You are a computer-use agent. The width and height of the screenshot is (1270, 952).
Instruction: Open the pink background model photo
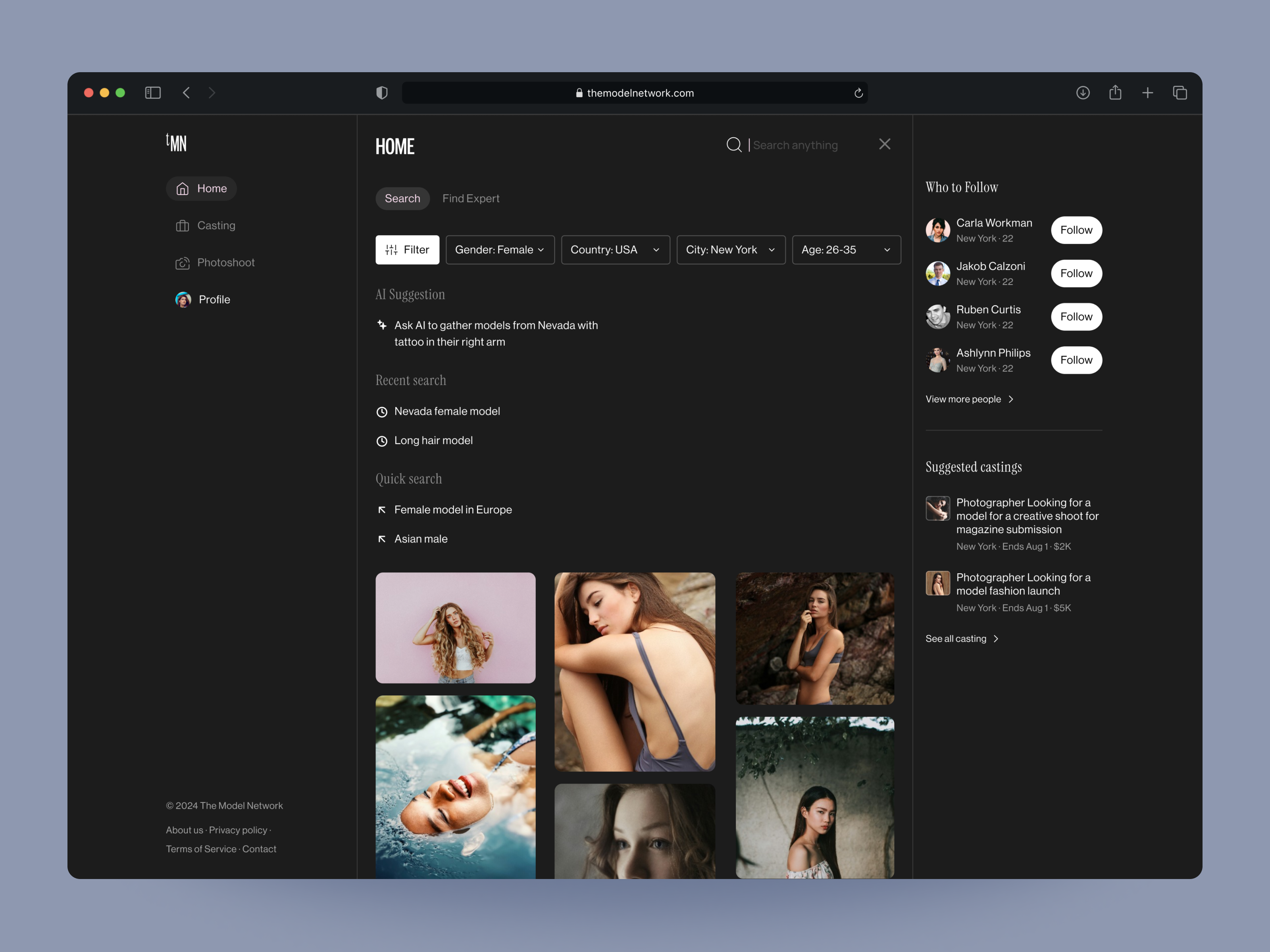click(x=455, y=627)
